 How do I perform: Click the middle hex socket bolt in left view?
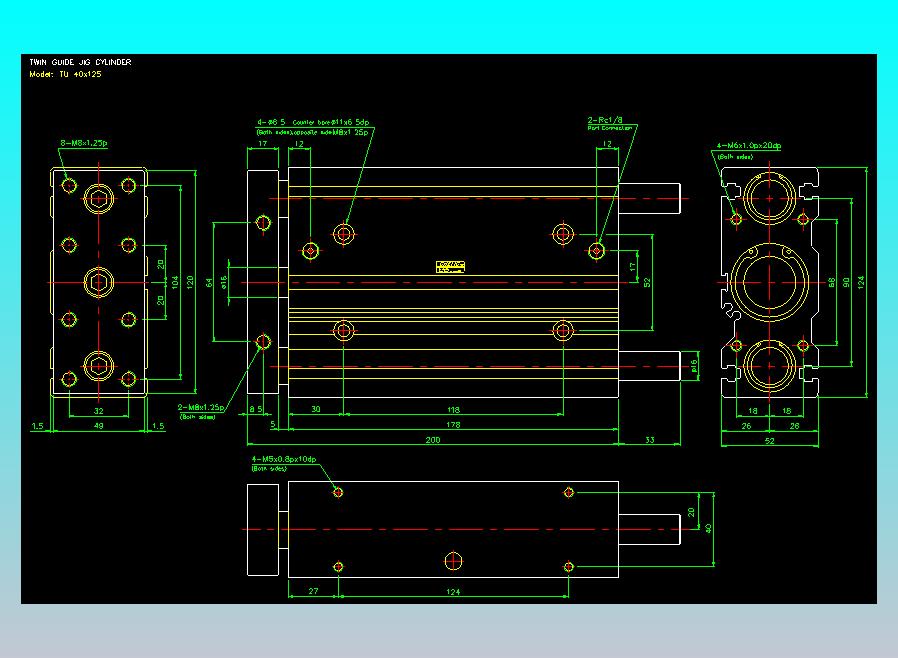point(99,282)
